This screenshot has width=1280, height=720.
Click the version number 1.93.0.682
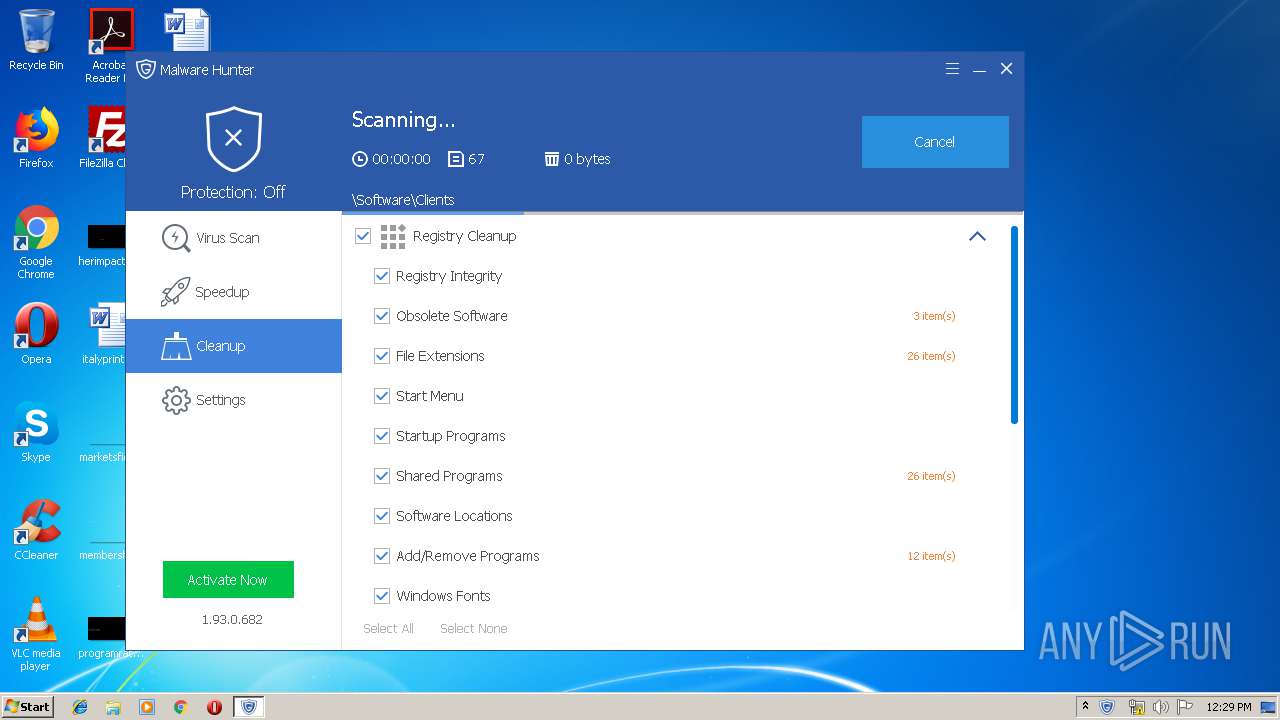point(232,620)
